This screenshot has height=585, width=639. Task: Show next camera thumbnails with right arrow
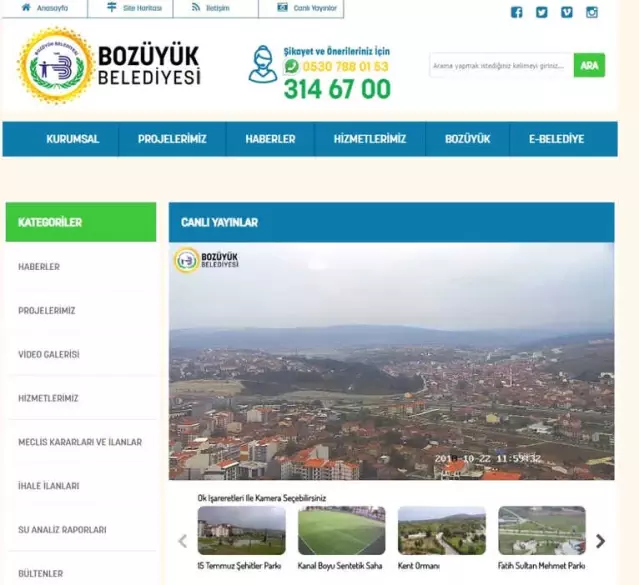click(x=600, y=541)
